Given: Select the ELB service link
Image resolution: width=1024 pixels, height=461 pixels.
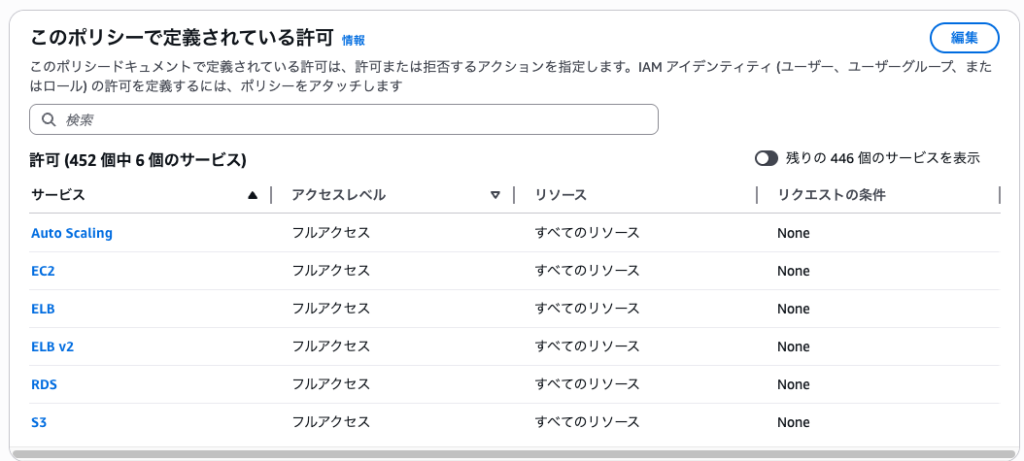Looking at the screenshot, I should coord(43,309).
